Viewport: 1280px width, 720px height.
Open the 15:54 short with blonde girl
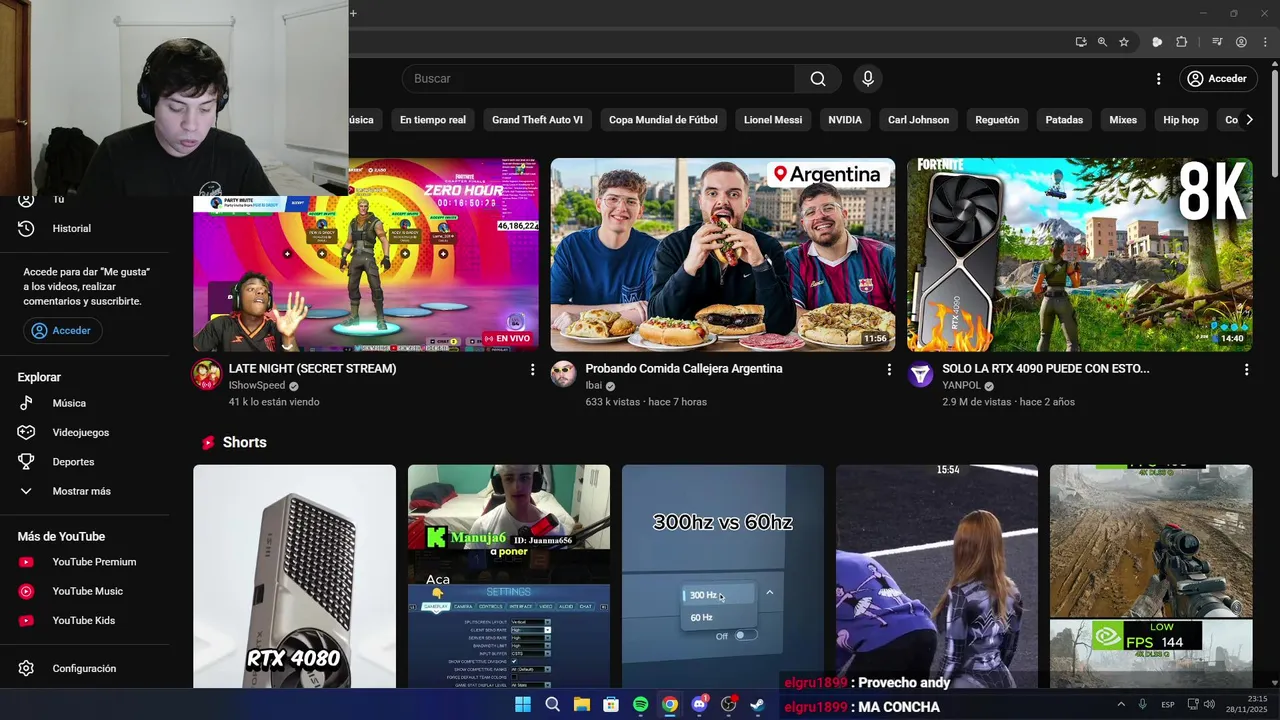point(937,568)
